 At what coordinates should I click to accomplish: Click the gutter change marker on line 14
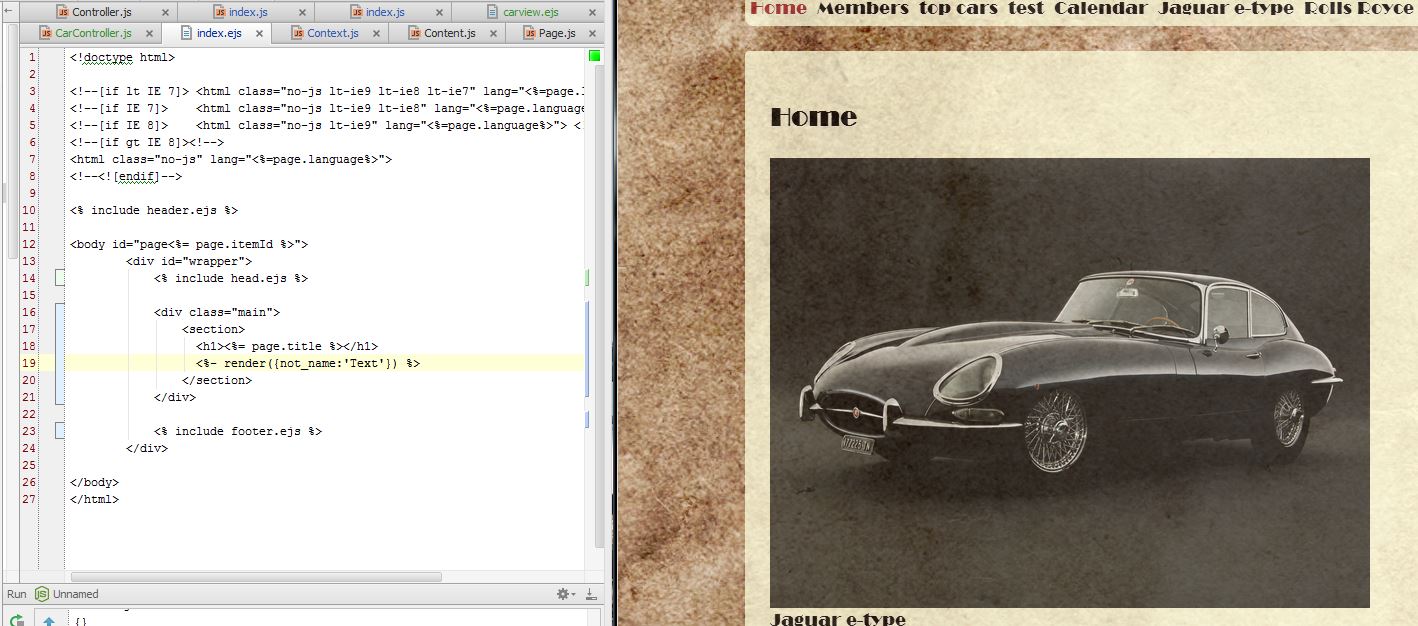point(60,278)
